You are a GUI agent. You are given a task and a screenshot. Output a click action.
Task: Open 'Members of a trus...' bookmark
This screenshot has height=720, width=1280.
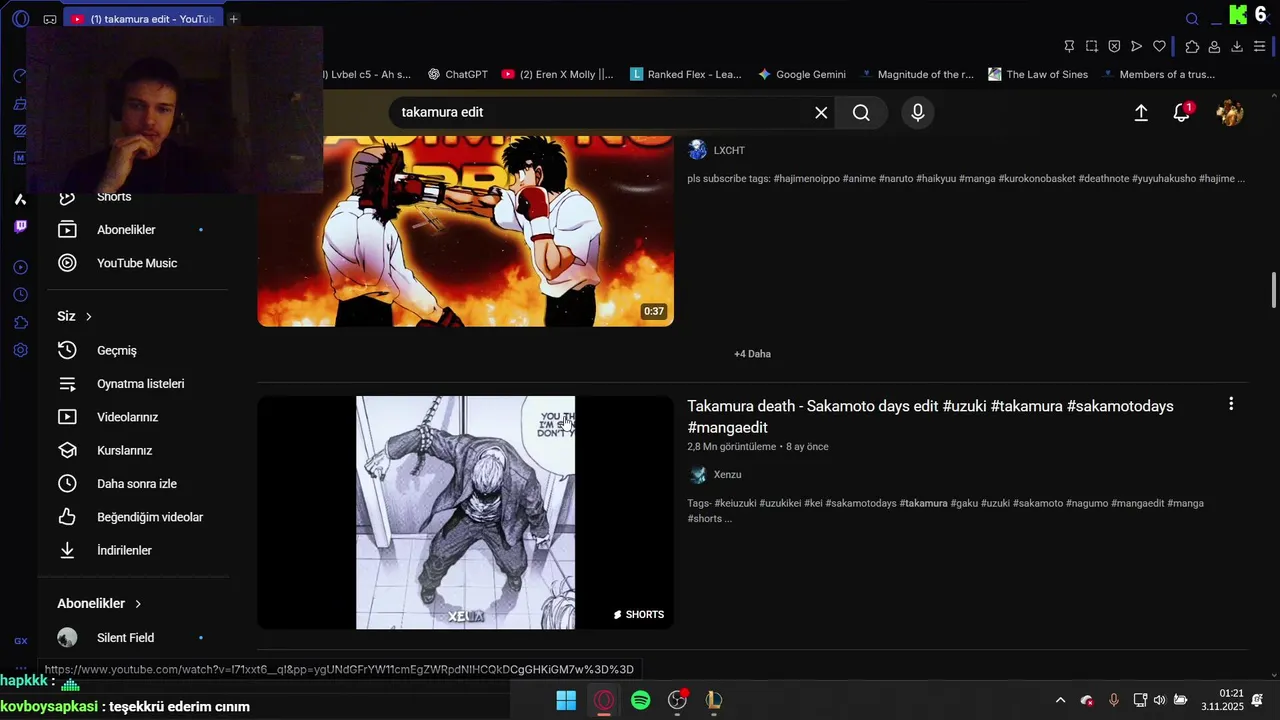click(x=1158, y=74)
